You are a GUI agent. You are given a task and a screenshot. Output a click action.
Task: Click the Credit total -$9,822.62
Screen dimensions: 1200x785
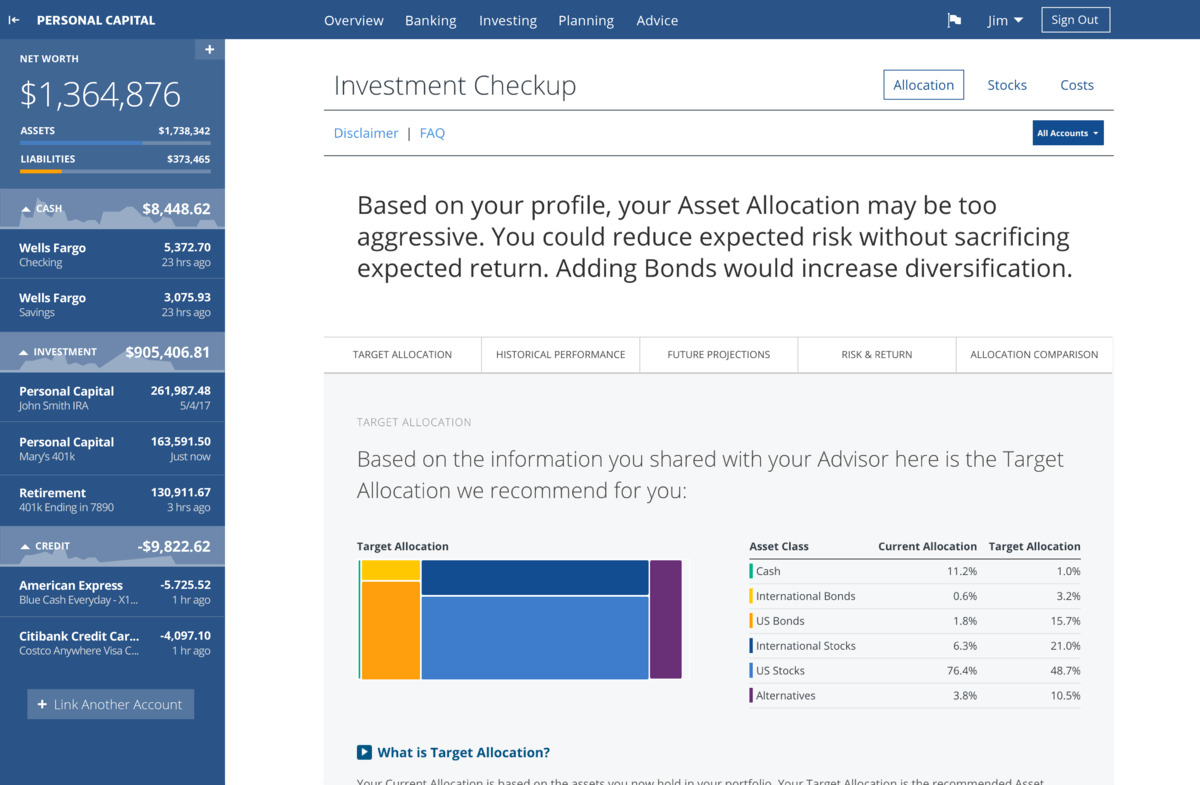coord(174,546)
